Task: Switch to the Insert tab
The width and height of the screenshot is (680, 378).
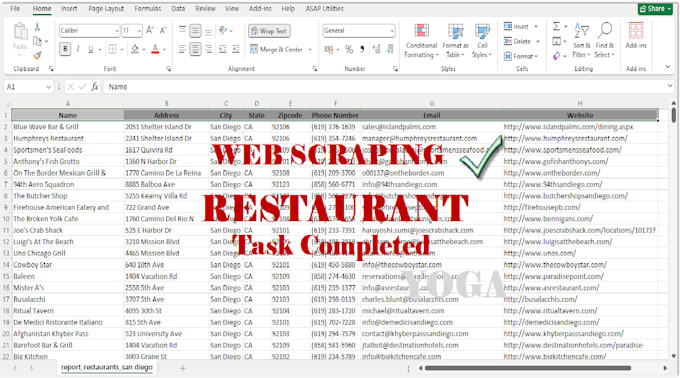Action: pyautogui.click(x=69, y=8)
